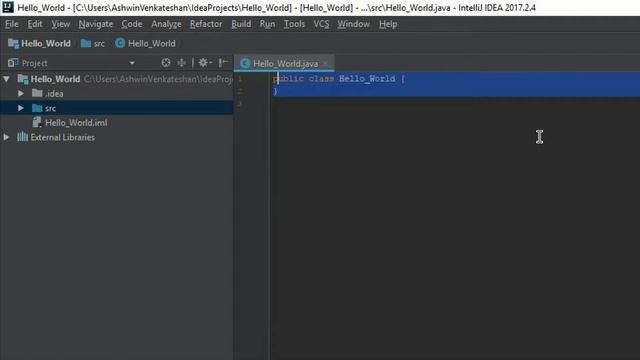This screenshot has height=360, width=640.
Task: Select the Hello_World.java editor tab
Action: (x=284, y=64)
